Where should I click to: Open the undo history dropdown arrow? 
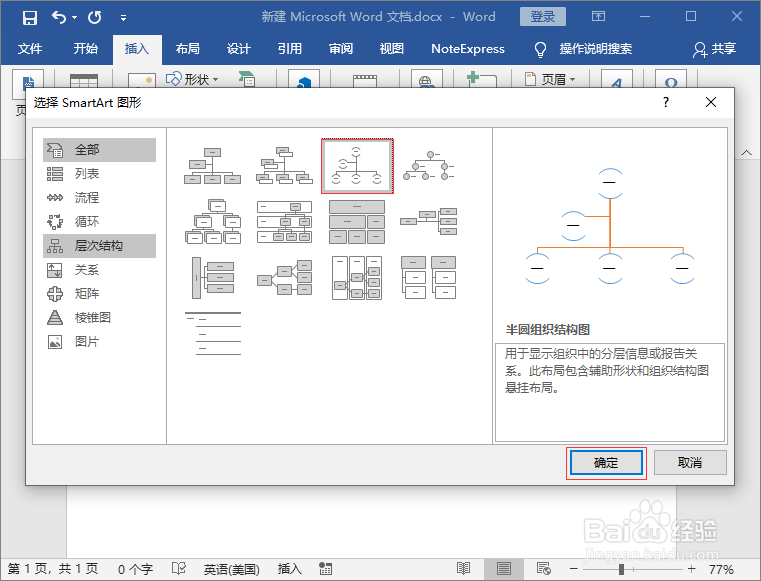pos(74,18)
